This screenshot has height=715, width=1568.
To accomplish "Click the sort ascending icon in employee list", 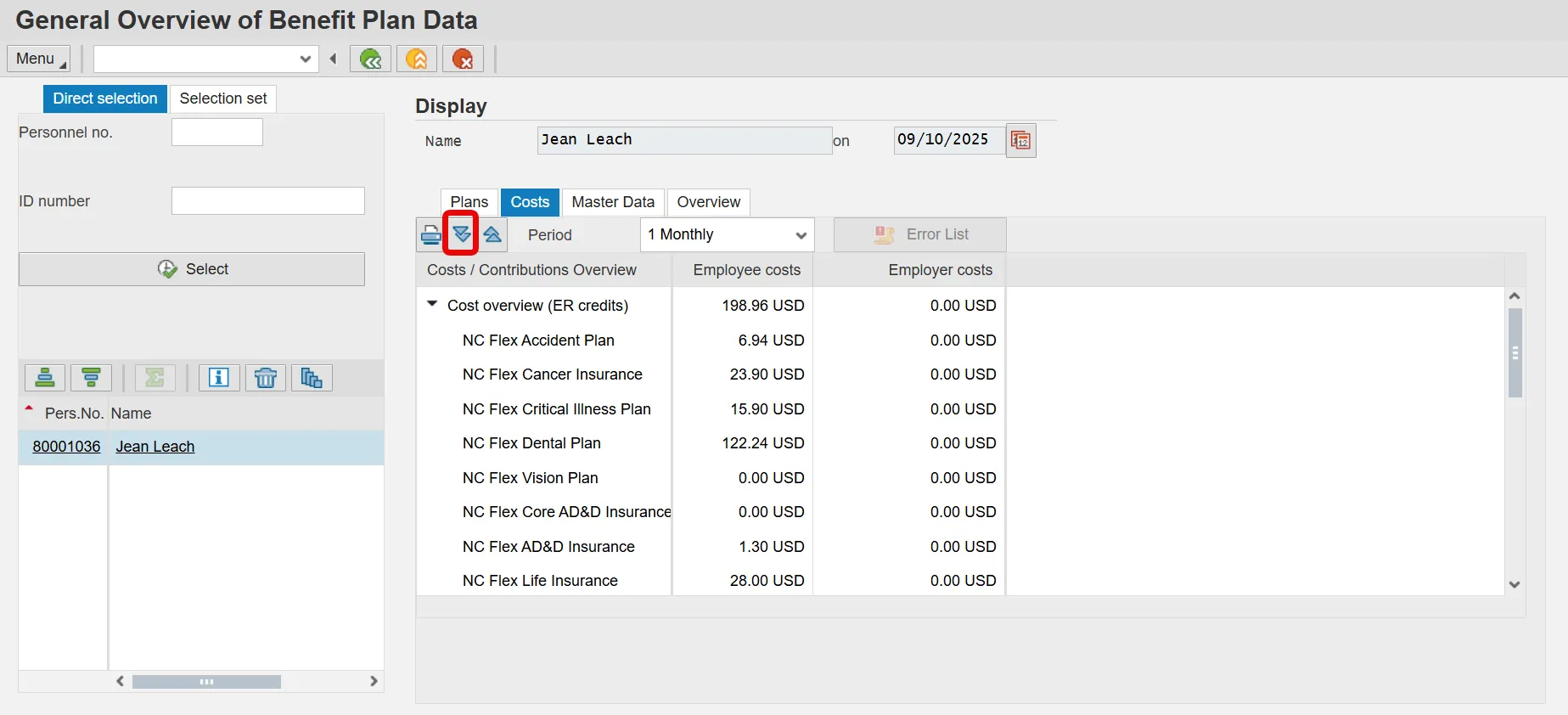I will point(45,378).
